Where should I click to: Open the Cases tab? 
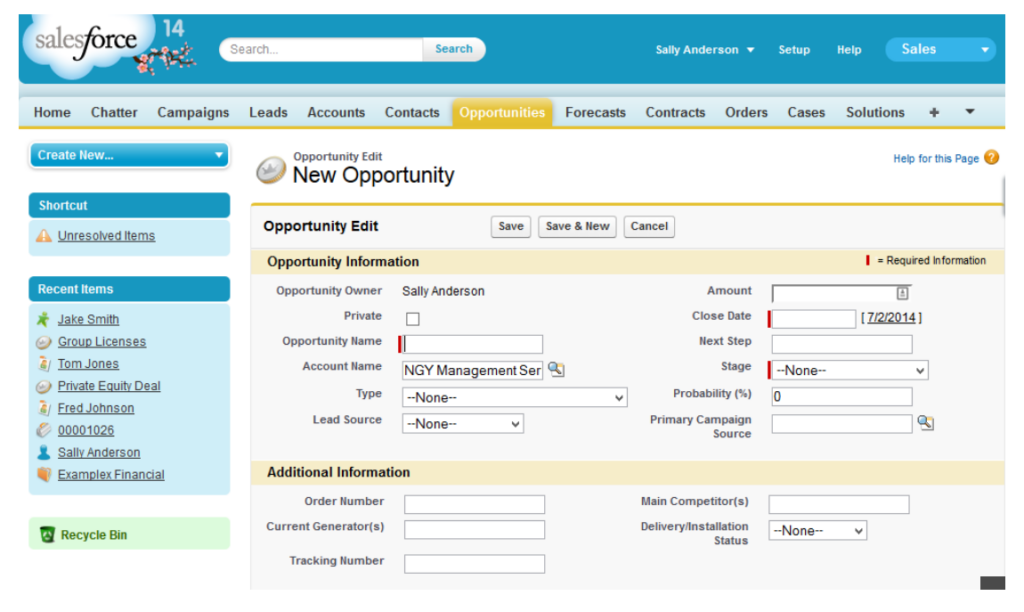click(807, 112)
